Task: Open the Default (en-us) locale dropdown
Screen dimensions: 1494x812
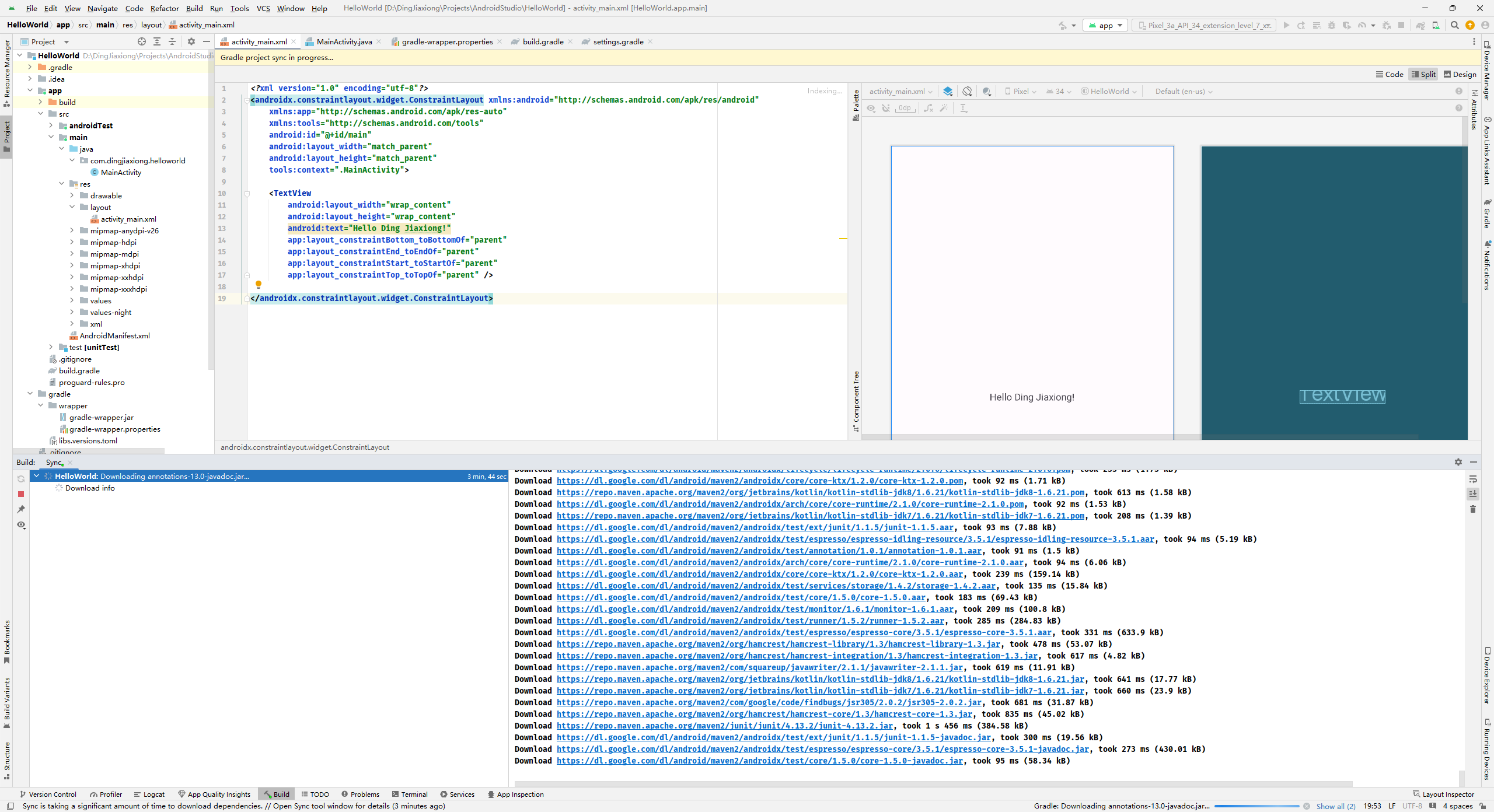Action: tap(1184, 92)
